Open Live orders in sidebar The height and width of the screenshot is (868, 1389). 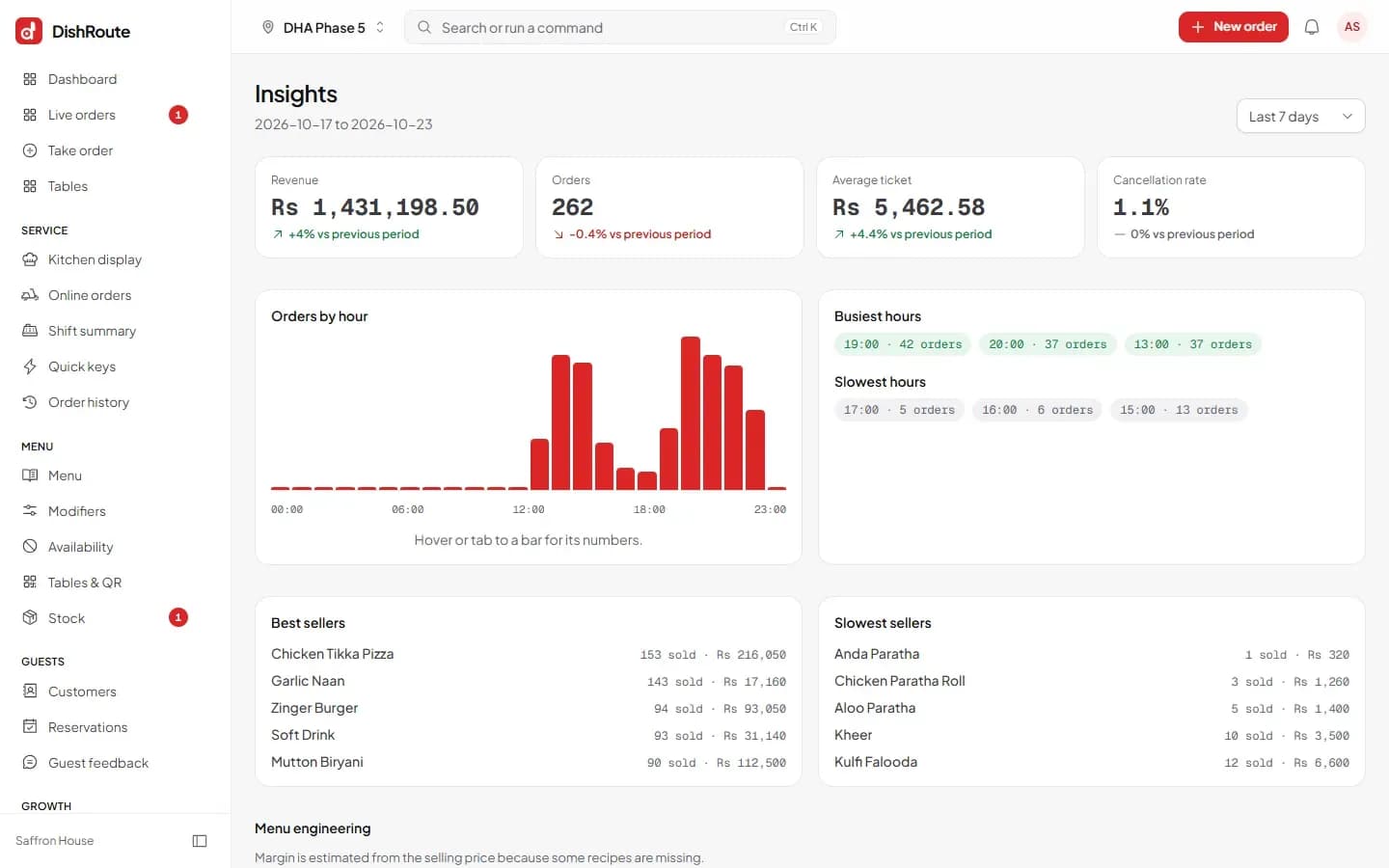pyautogui.click(x=104, y=115)
